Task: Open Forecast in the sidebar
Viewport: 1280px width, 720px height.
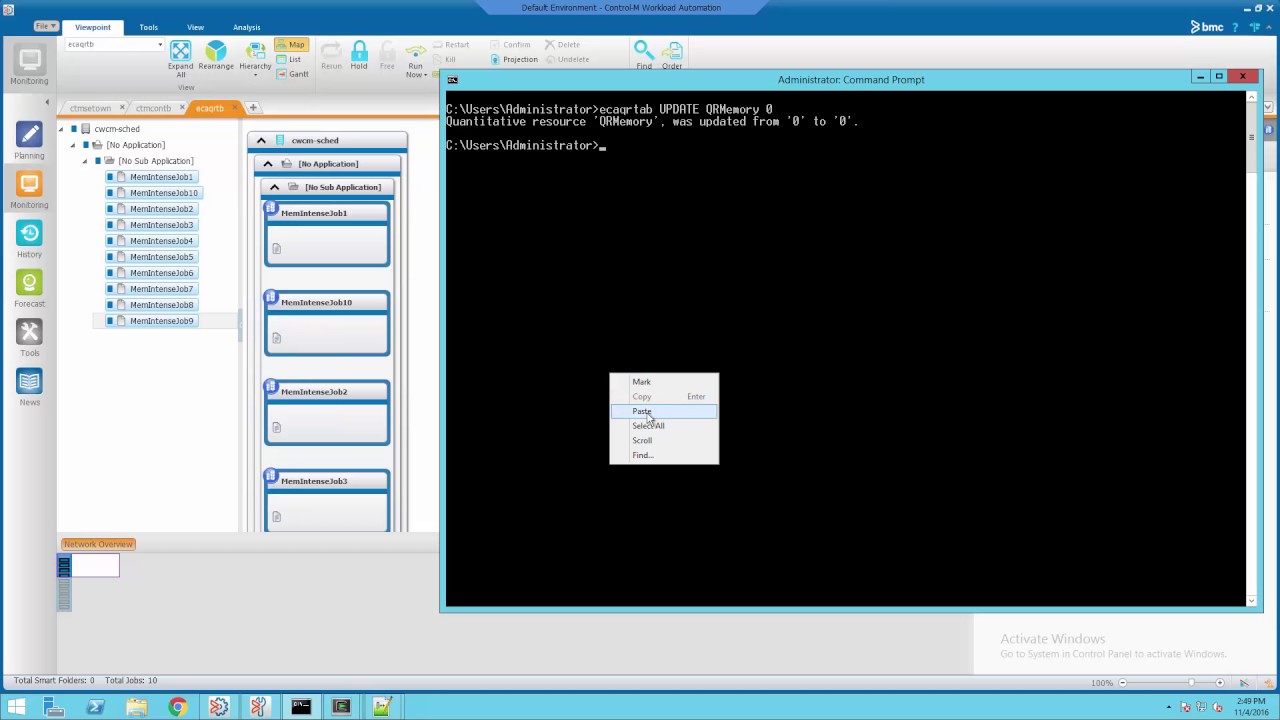Action: (x=29, y=289)
